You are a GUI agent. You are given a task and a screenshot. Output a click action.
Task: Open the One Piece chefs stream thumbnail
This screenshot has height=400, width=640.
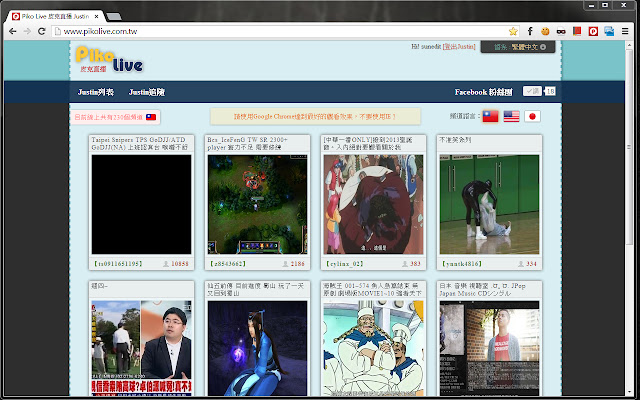[373, 348]
